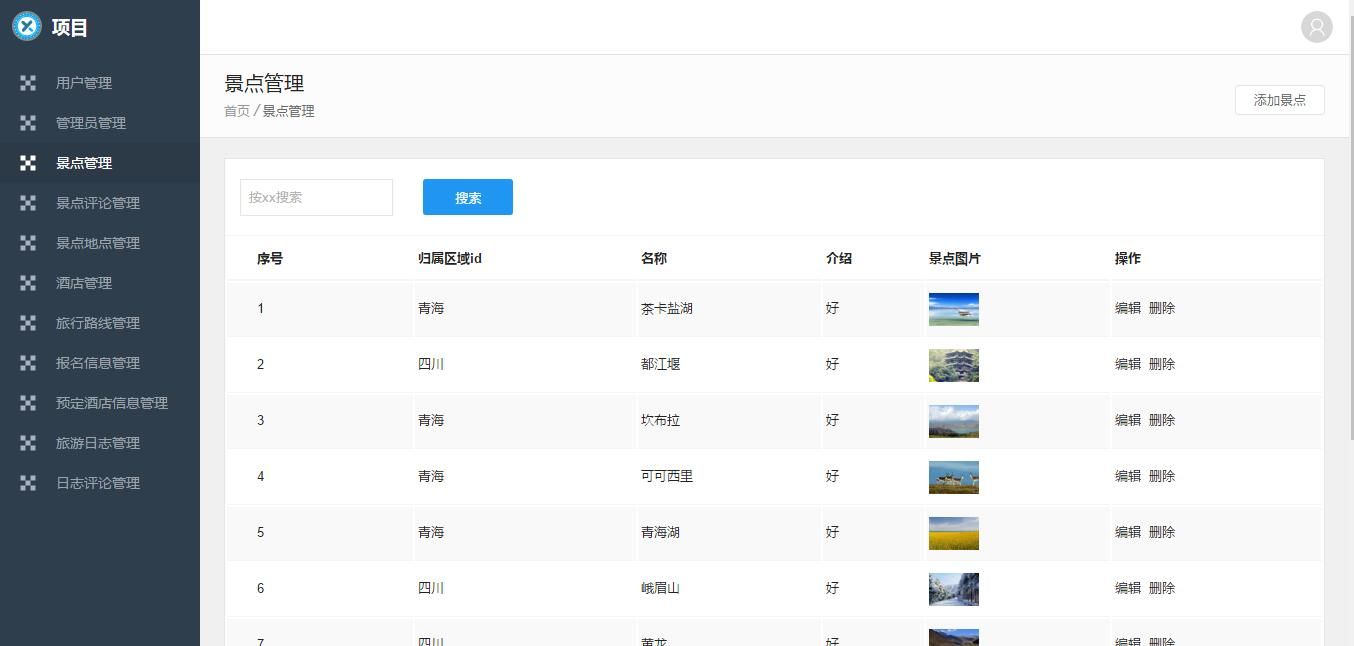Click the vertical page scrollbar
Image resolution: width=1354 pixels, height=646 pixels.
tap(1349, 220)
